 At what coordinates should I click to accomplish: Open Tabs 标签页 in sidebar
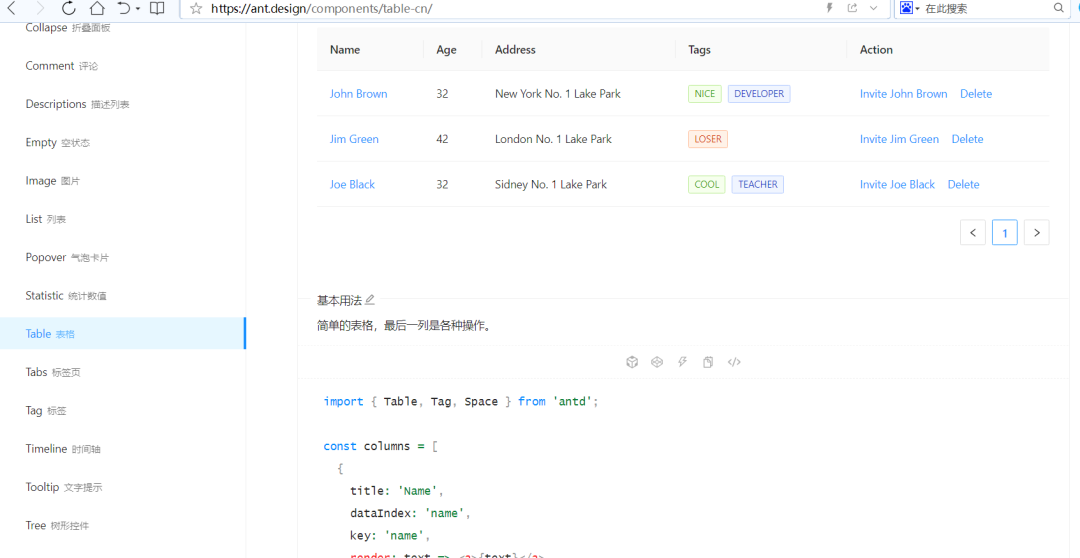click(52, 372)
